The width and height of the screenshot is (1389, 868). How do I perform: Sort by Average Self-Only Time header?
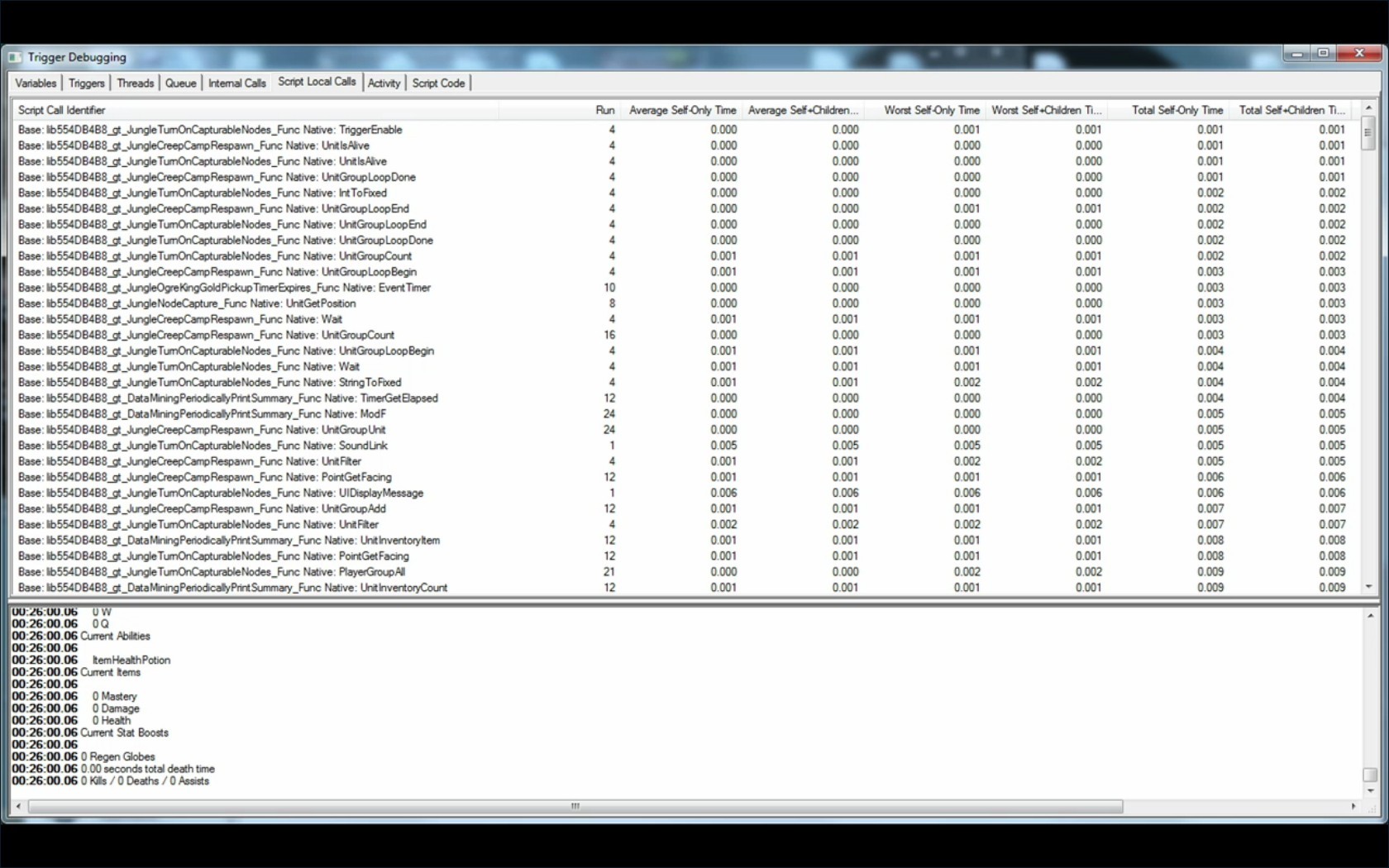tap(680, 110)
